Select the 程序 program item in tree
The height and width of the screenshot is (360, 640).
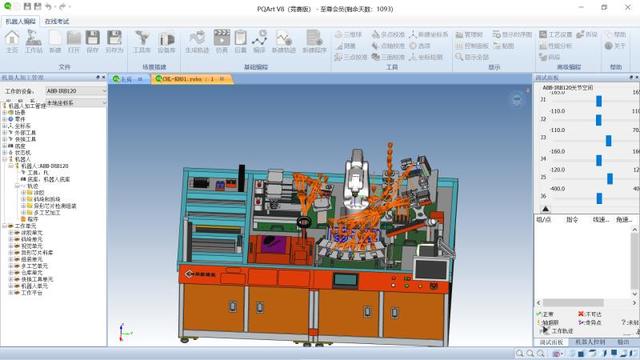pos(33,219)
